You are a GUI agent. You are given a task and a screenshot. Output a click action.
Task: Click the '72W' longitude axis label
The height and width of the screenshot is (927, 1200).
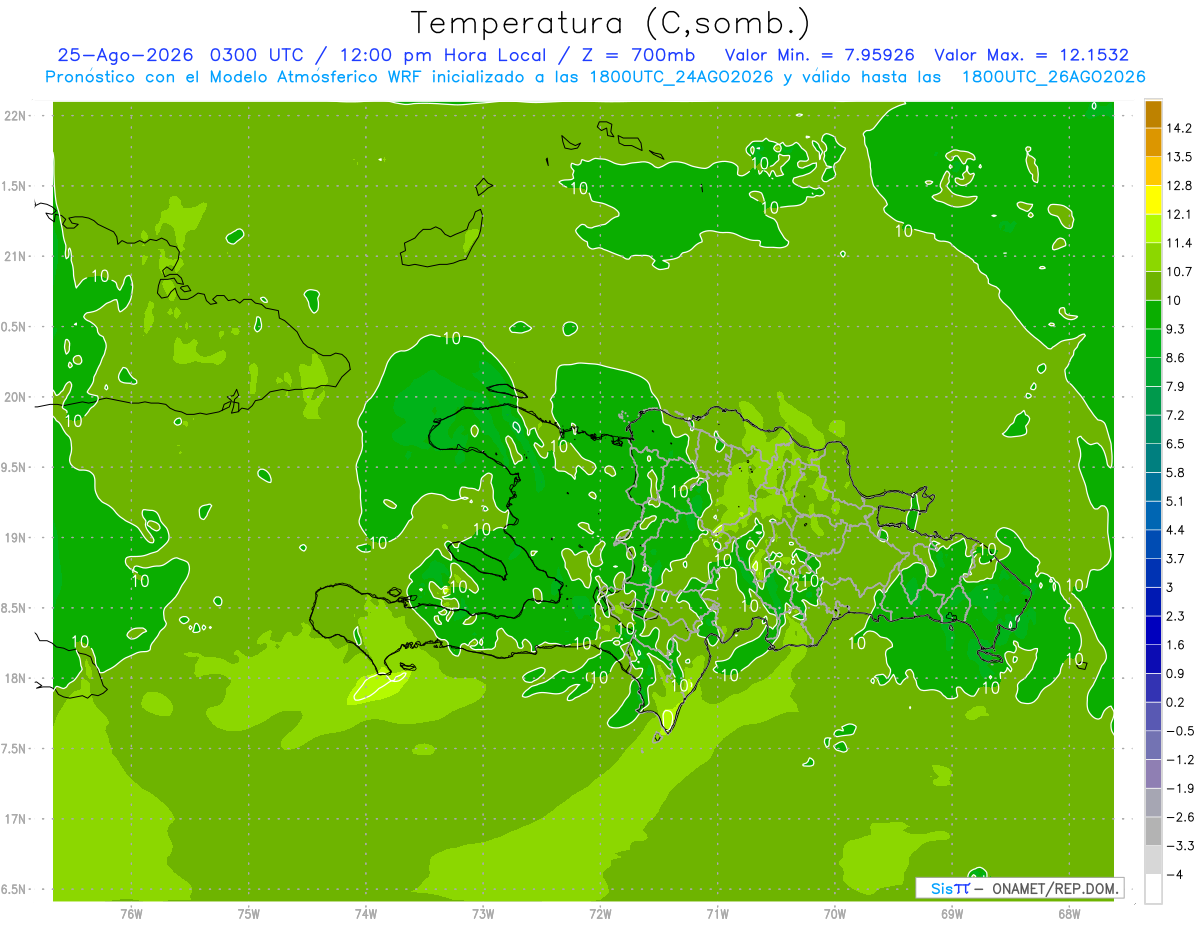coord(600,914)
